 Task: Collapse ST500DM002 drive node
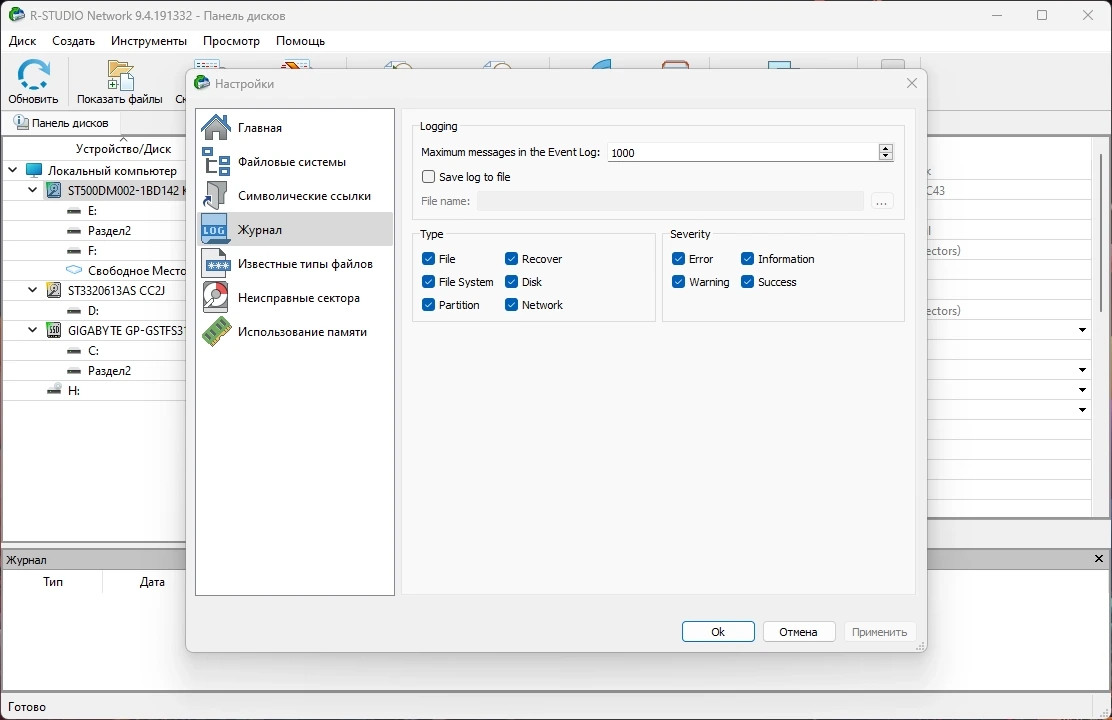(33, 190)
